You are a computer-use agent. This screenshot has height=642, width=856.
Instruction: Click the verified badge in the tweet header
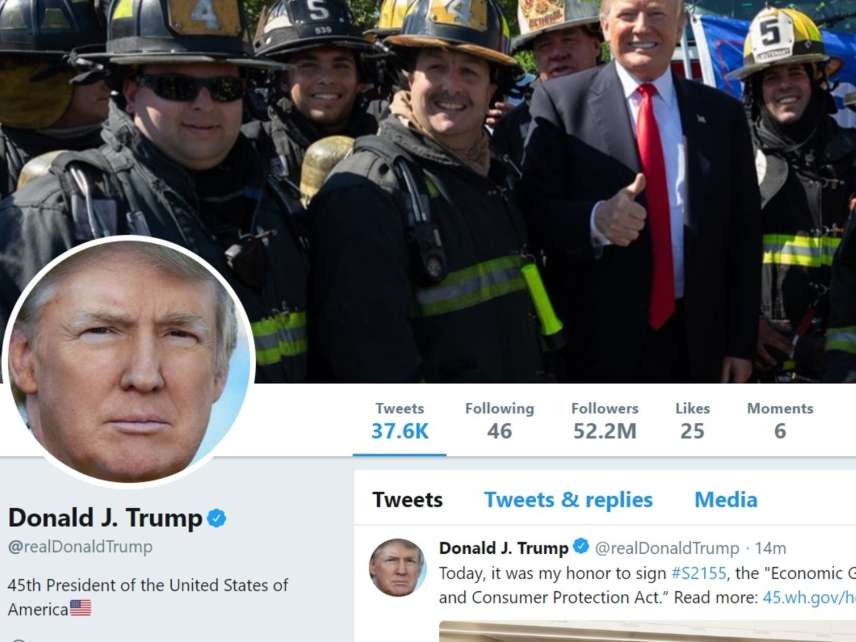click(581, 546)
